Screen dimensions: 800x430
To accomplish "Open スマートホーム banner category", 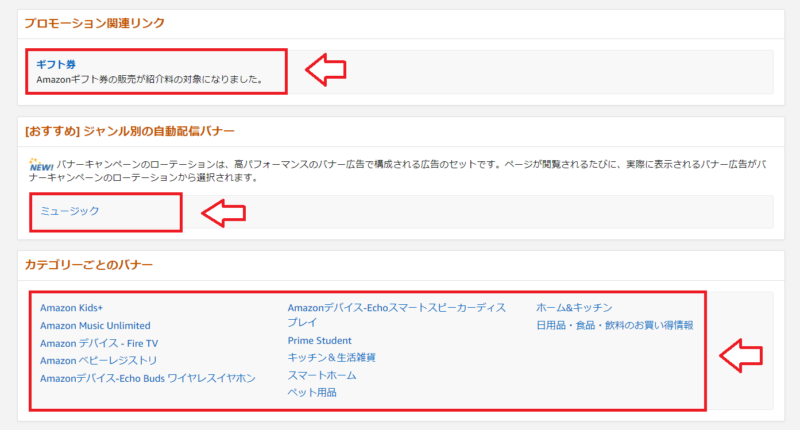I will tap(322, 375).
